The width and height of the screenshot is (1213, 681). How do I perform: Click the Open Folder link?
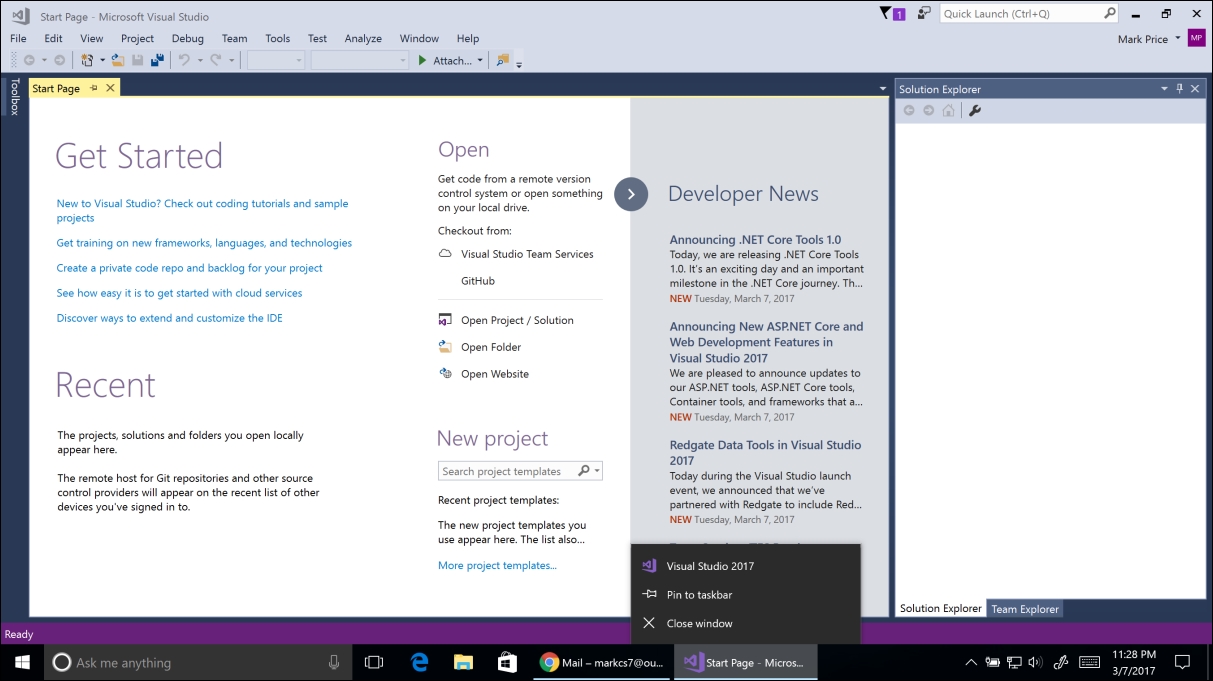[491, 347]
